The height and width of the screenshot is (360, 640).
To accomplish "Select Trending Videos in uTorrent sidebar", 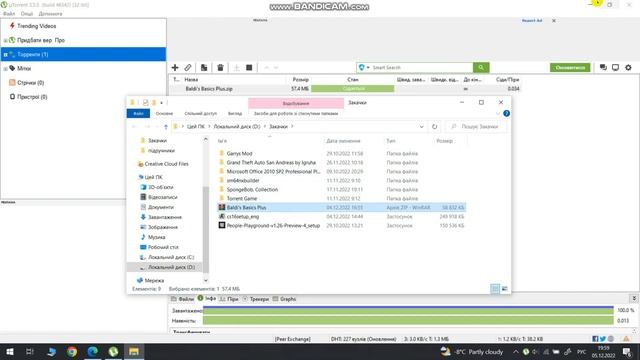I will tap(36, 26).
